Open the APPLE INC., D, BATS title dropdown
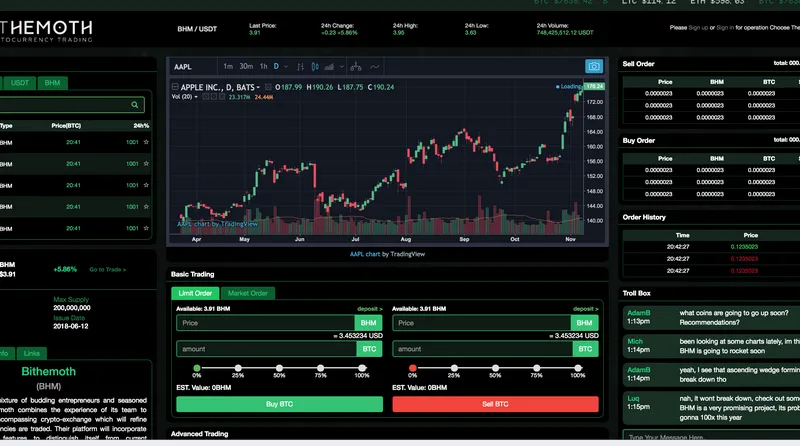800x446 pixels. pyautogui.click(x=258, y=87)
